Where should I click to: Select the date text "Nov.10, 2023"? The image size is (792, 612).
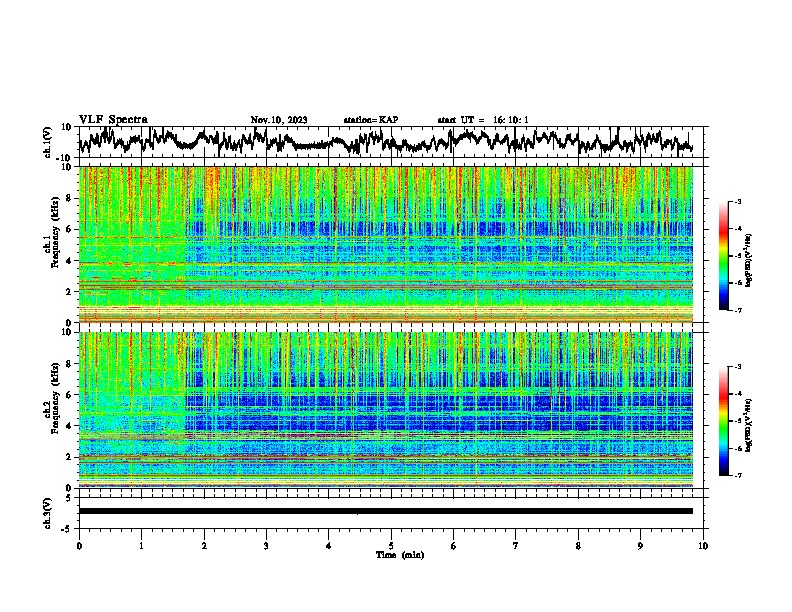click(279, 120)
